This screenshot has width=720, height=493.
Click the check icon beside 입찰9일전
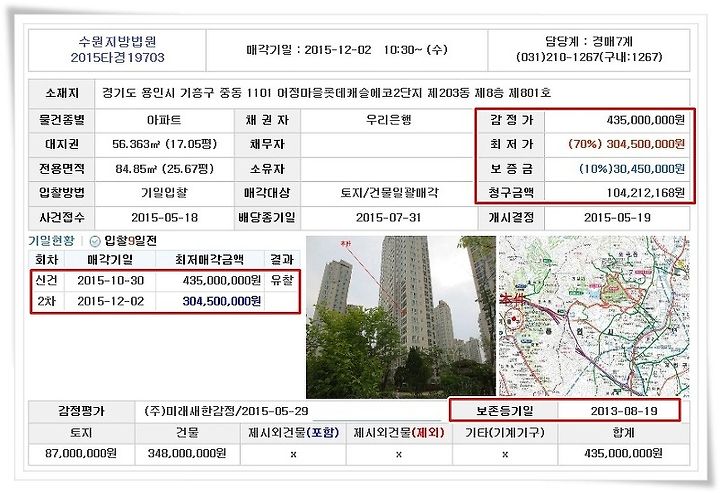95,241
